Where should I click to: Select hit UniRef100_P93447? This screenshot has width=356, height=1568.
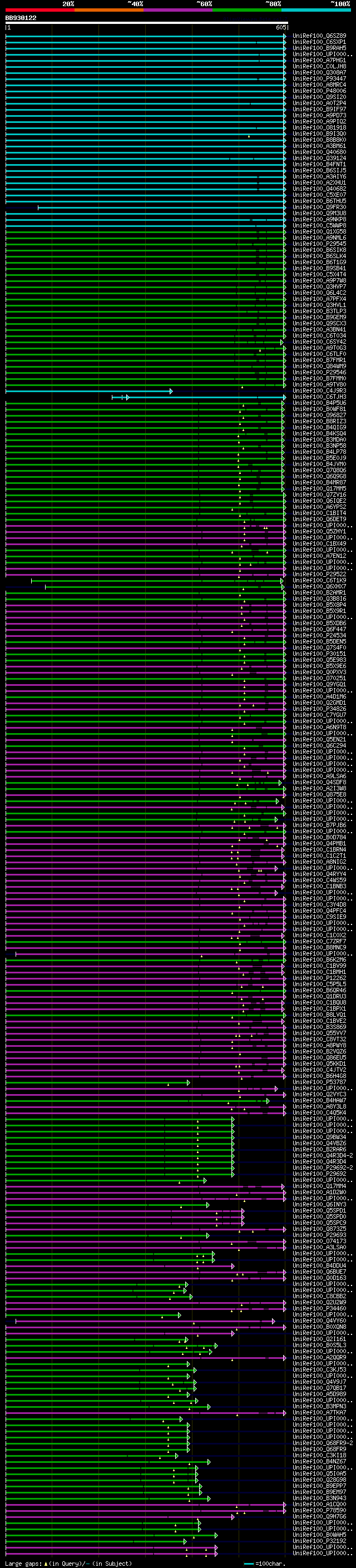[x=319, y=78]
